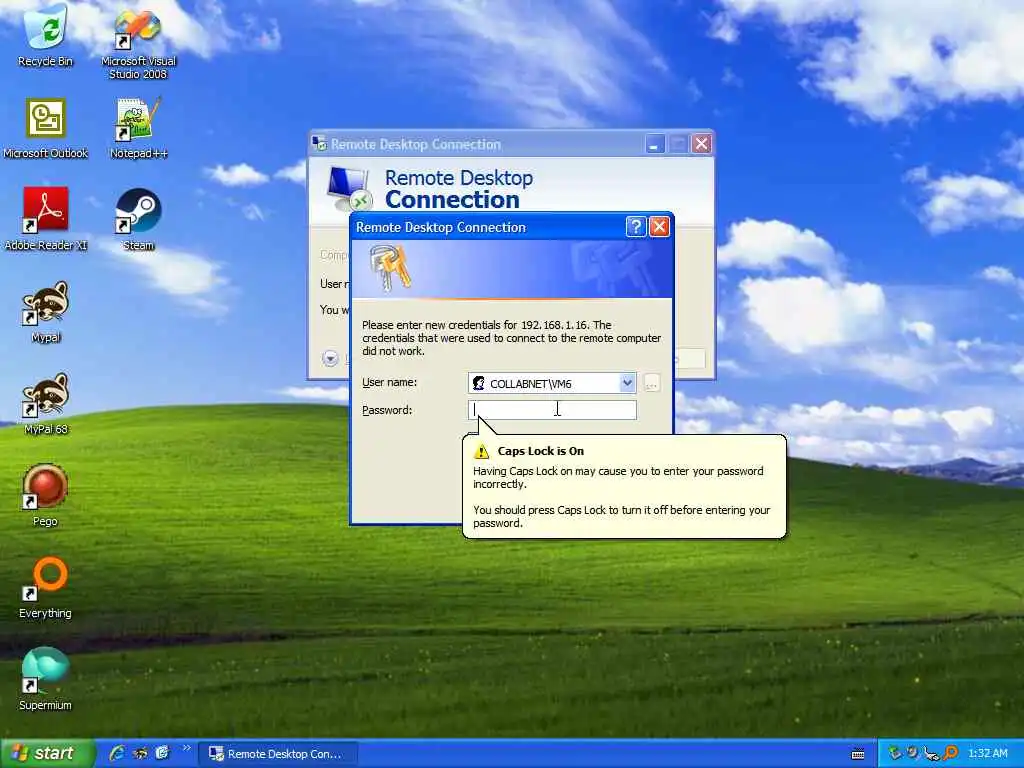1024x768 pixels.
Task: Click the Options expander in background window
Action: (x=330, y=358)
